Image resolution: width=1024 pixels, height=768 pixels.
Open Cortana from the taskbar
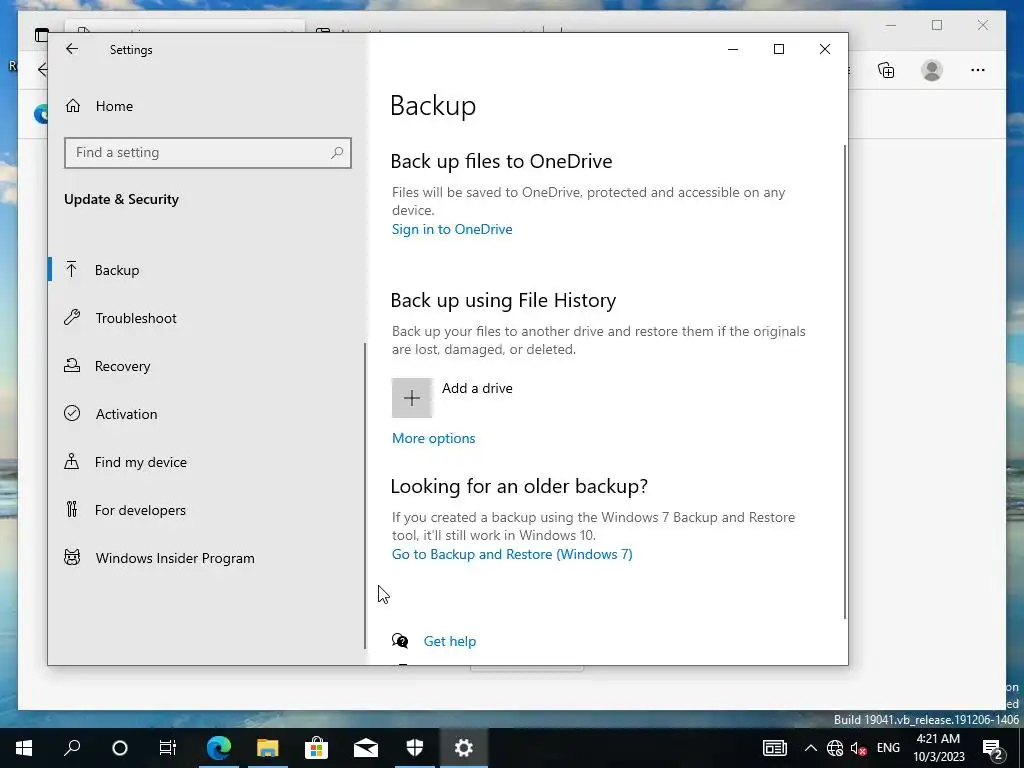(120, 748)
